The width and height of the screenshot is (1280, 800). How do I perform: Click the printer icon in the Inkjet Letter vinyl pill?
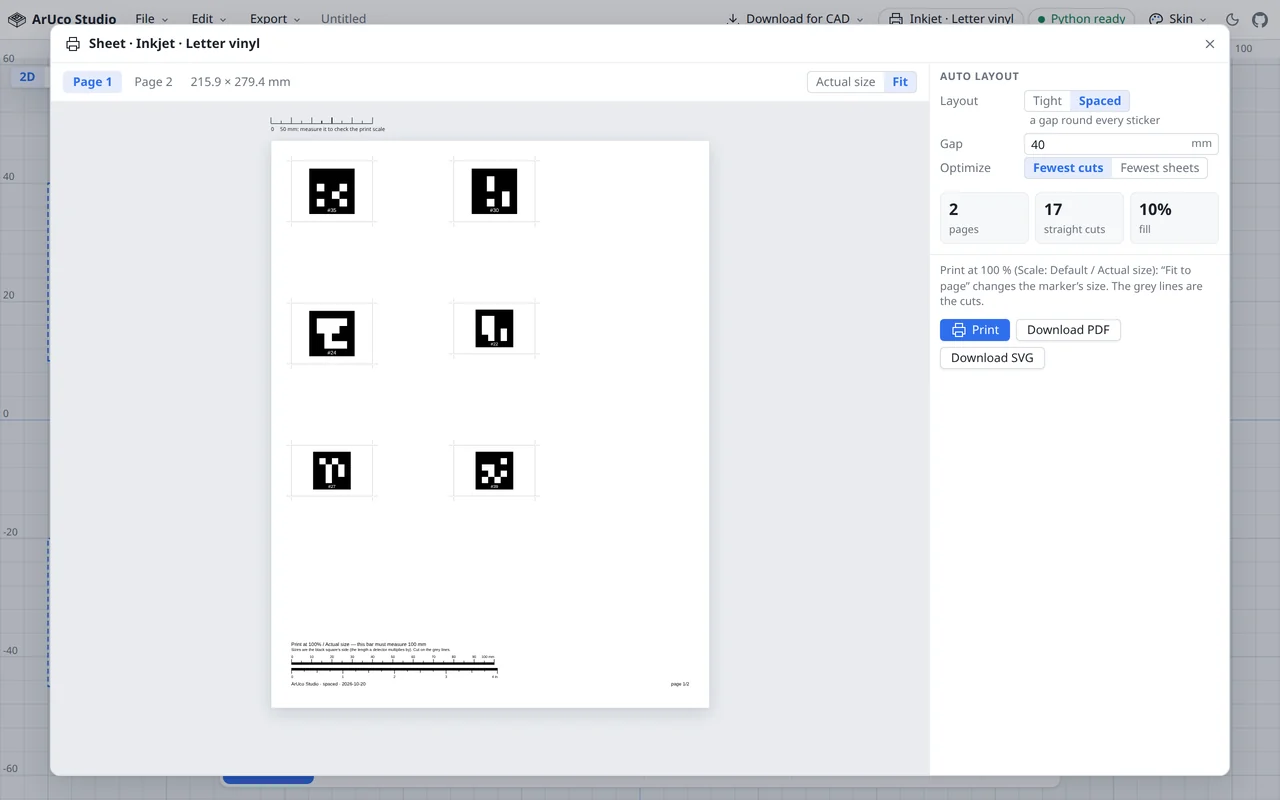[x=896, y=19]
